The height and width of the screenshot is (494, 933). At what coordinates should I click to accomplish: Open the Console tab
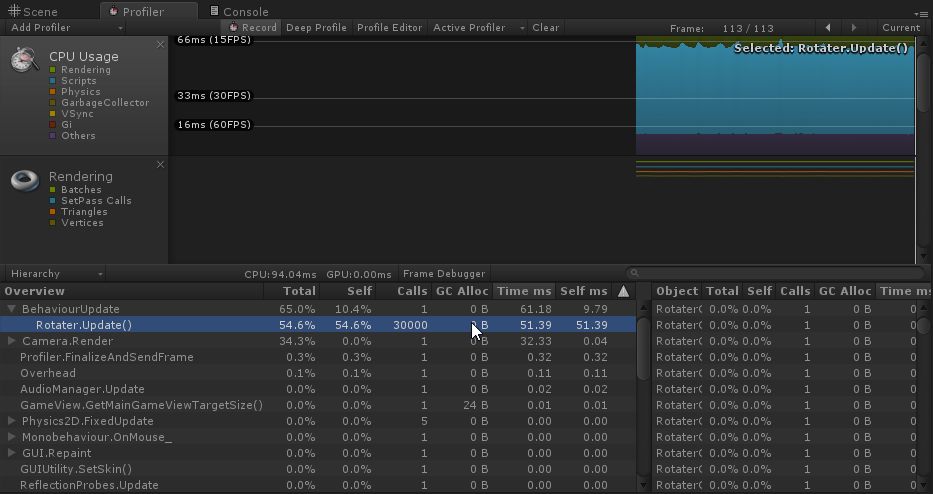point(239,11)
